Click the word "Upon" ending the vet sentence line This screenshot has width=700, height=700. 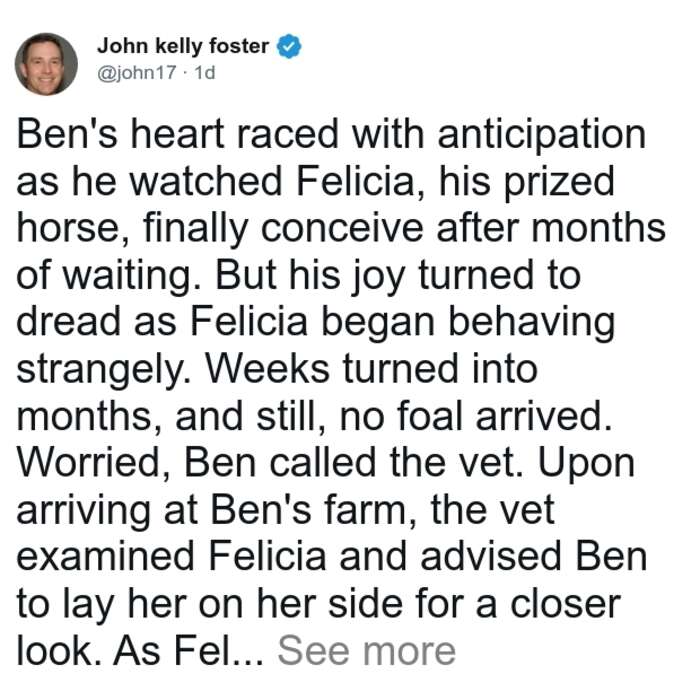coord(586,465)
